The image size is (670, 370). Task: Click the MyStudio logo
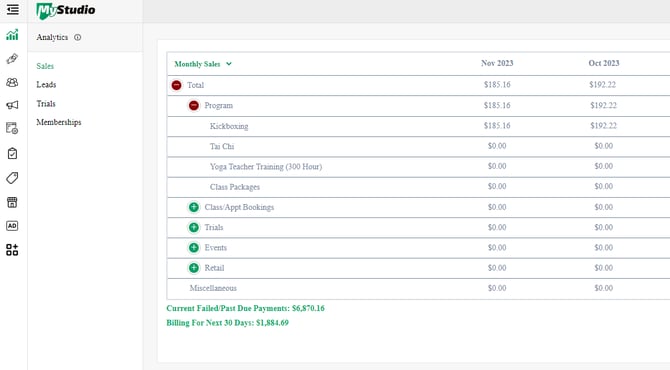coord(66,11)
